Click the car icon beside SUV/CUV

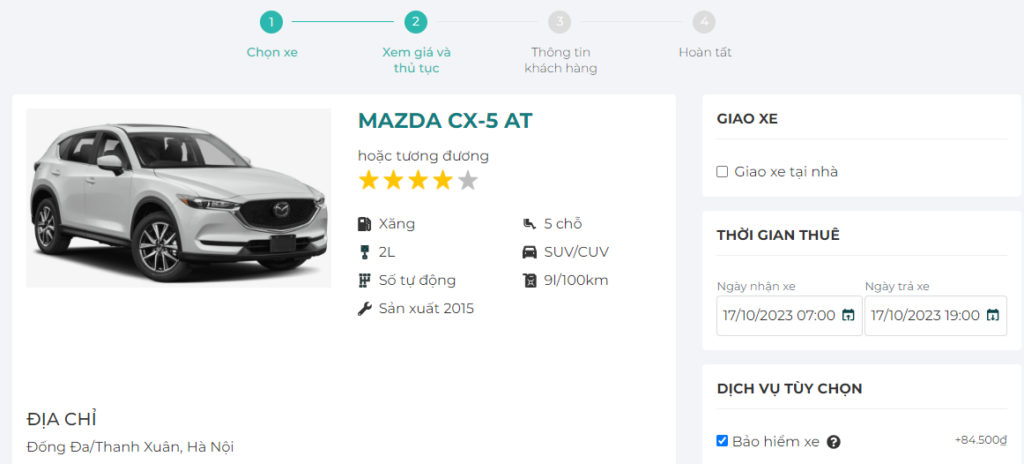[530, 252]
